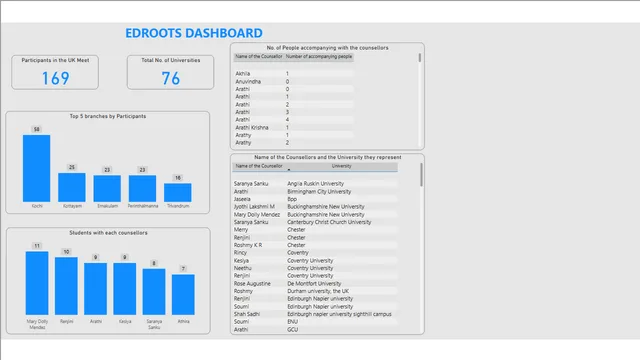Click the counsellors and university table's scrollbar
The height and width of the screenshot is (360, 640).
pos(421,175)
